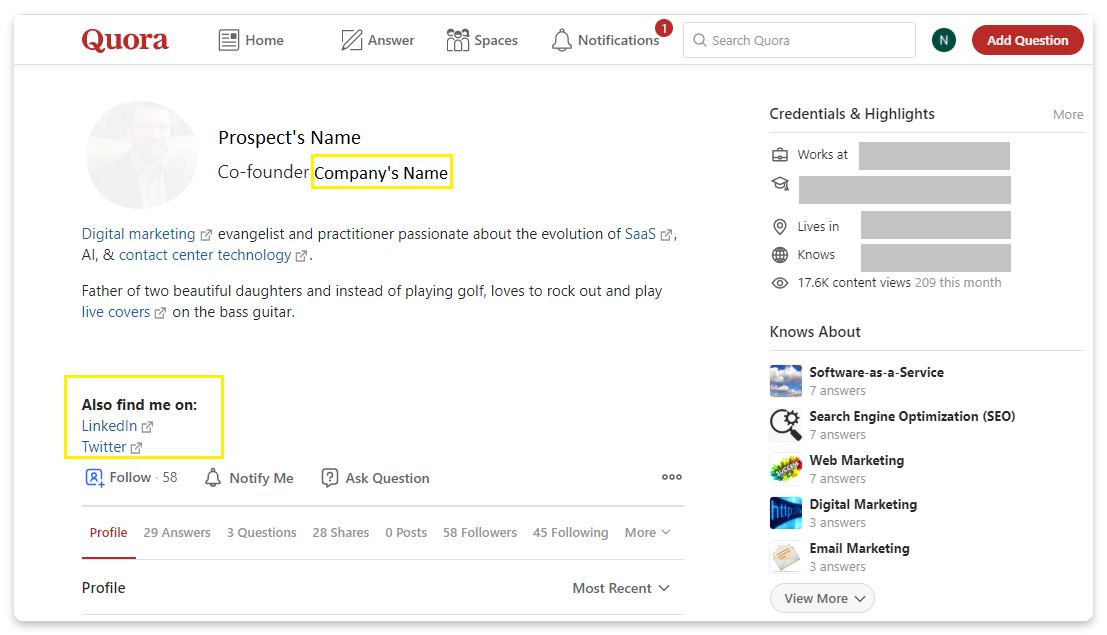Open the Email Marketing topic title
1107x635 pixels.
(x=859, y=548)
